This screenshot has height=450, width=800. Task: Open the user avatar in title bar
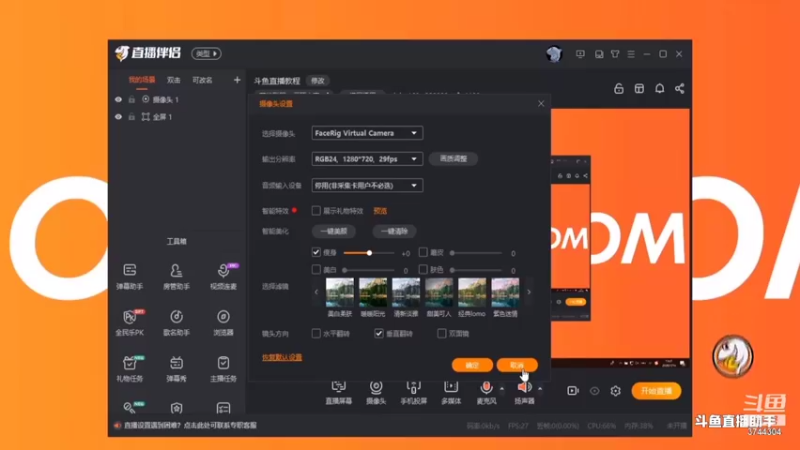(x=554, y=54)
